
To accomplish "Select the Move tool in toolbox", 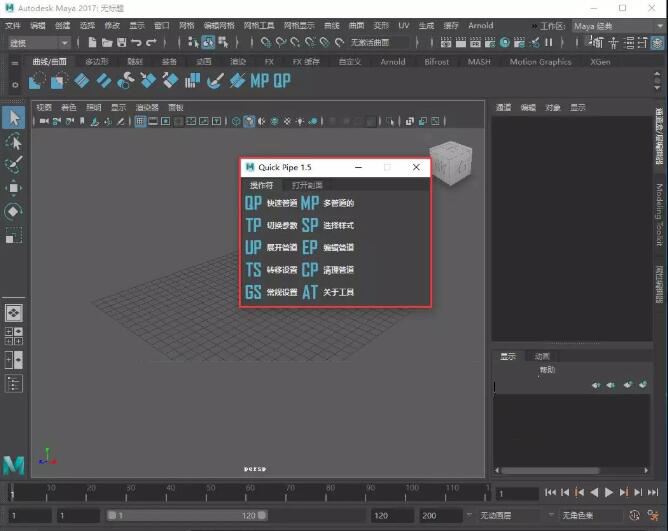I will (x=14, y=188).
